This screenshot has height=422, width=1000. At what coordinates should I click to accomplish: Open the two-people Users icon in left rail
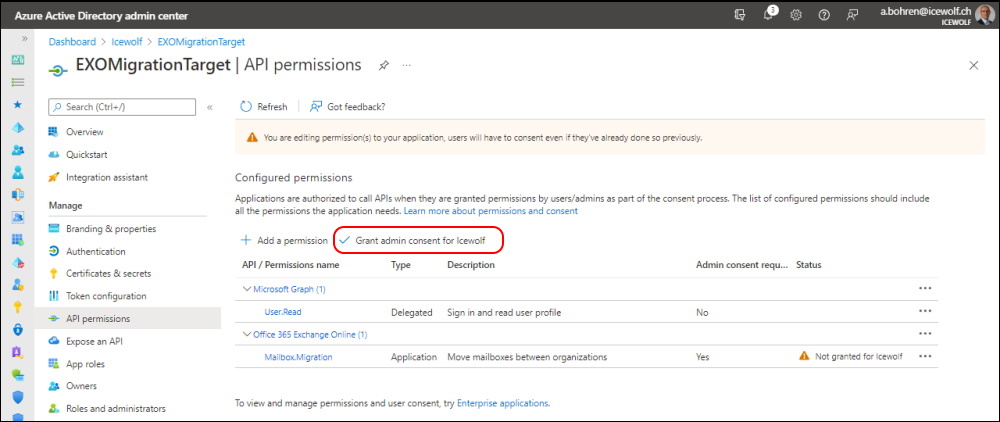tap(18, 150)
